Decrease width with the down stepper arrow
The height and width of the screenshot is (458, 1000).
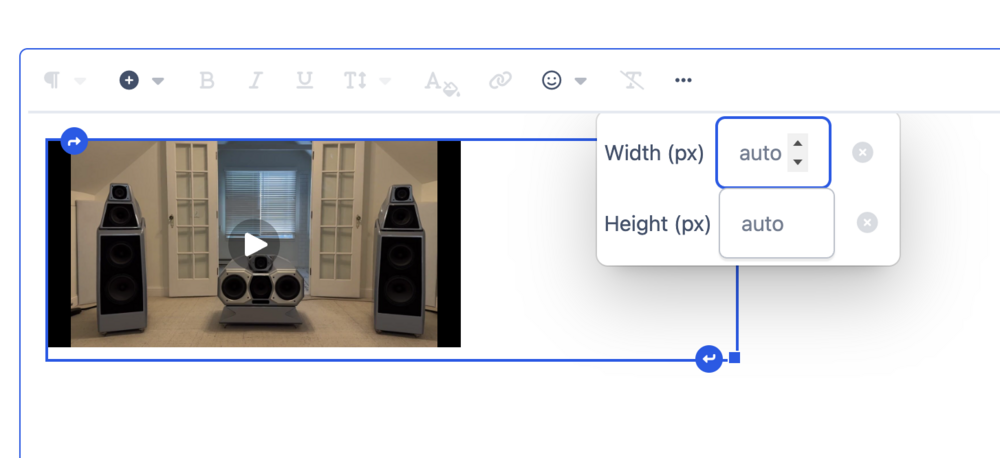click(x=797, y=162)
